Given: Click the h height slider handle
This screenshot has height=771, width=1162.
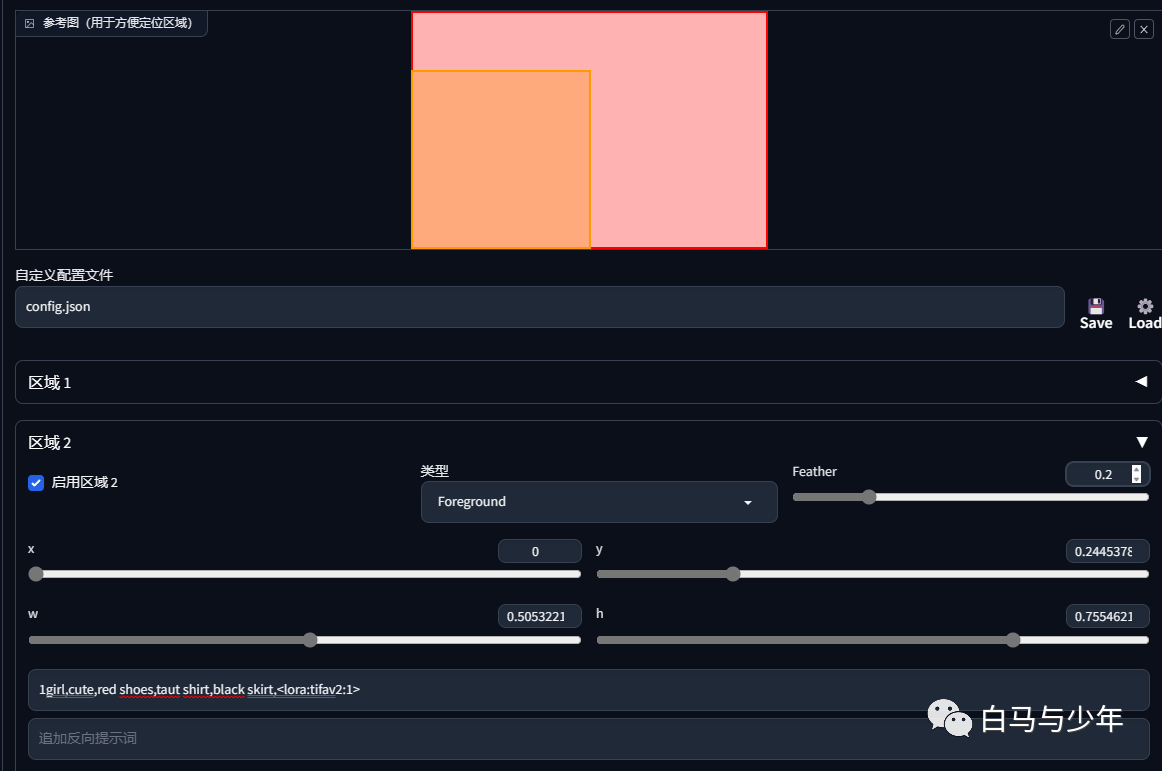Looking at the screenshot, I should (1013, 640).
